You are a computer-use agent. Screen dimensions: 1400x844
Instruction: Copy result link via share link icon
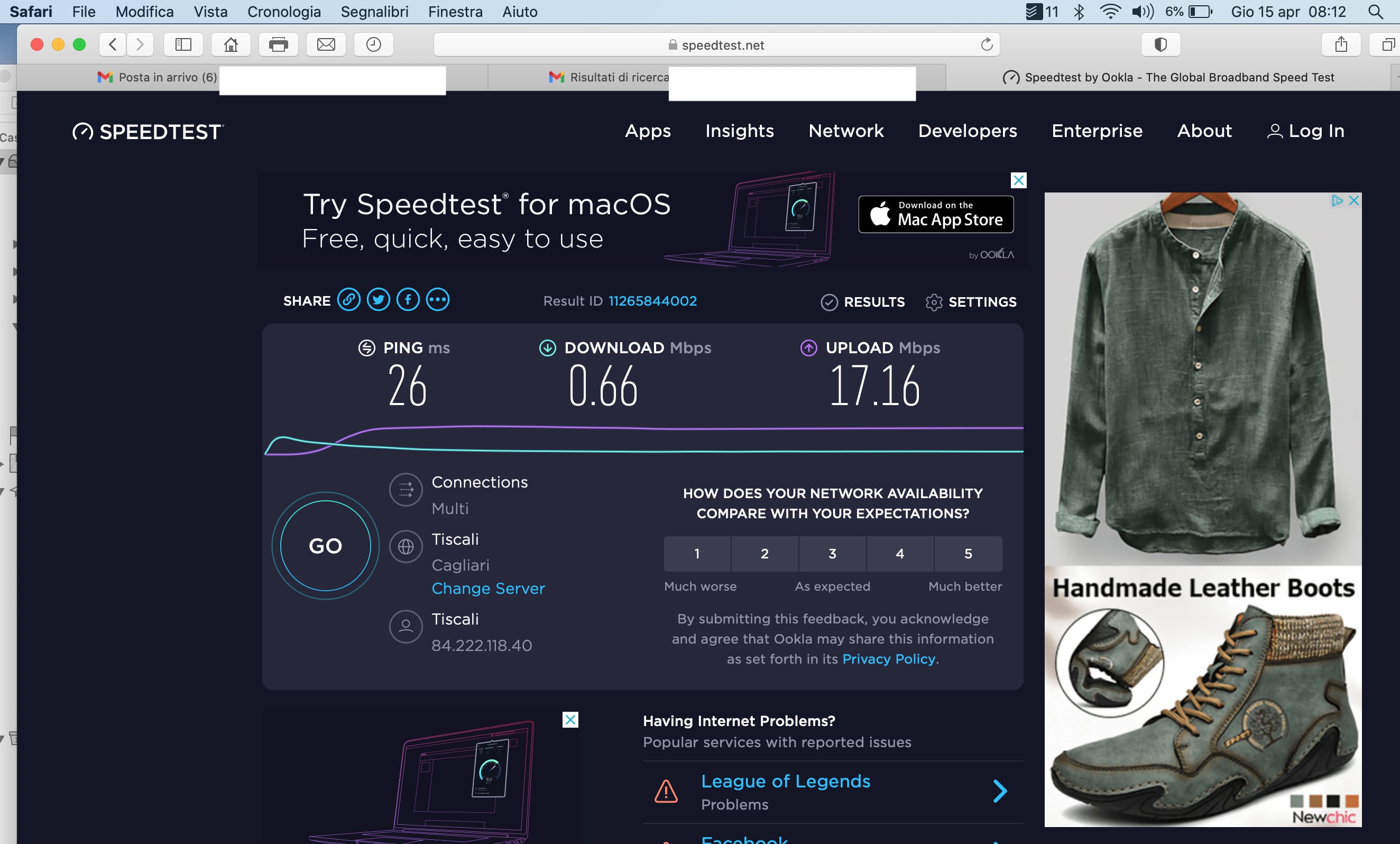coord(349,299)
